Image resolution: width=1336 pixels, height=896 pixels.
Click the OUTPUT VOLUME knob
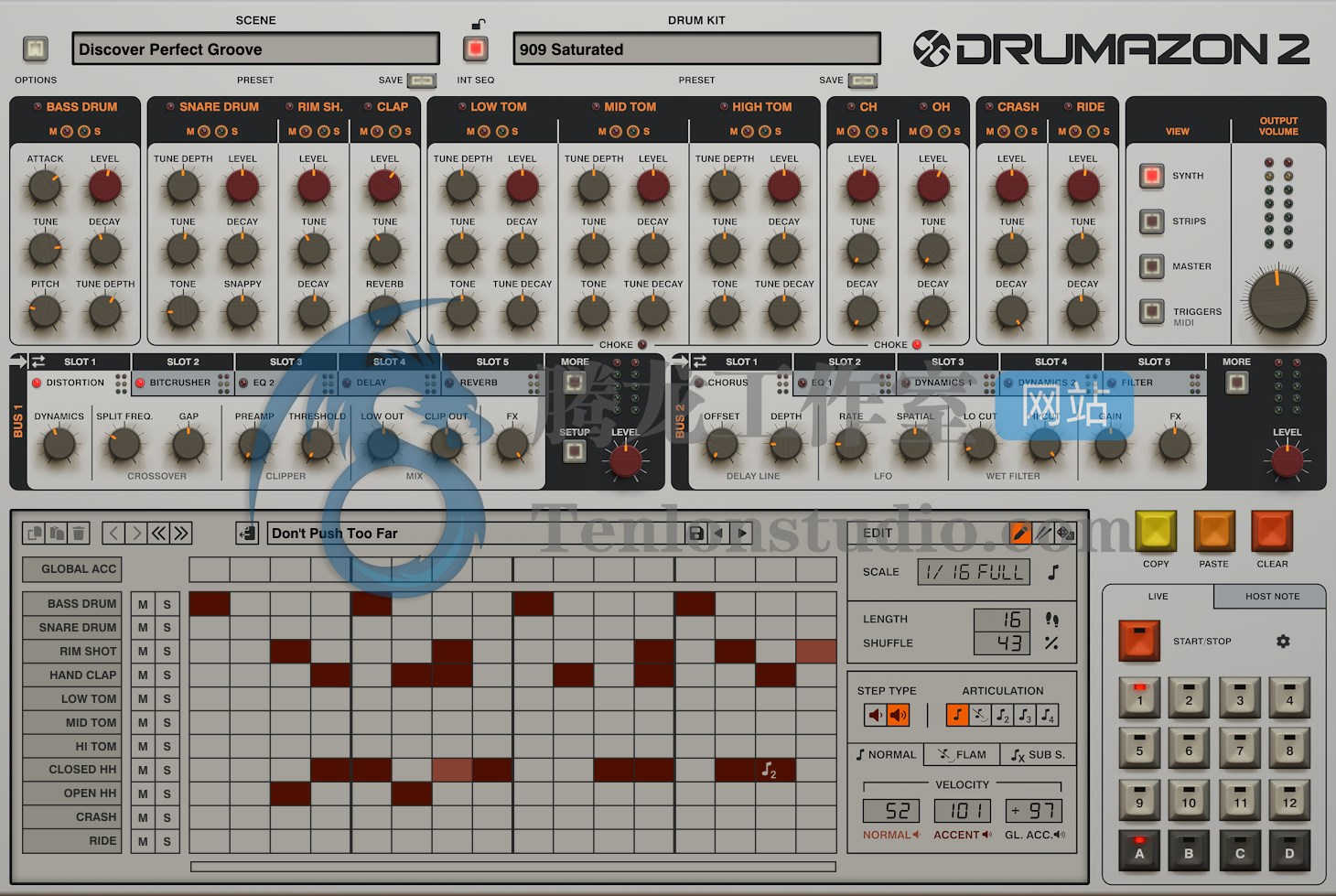pos(1278,302)
